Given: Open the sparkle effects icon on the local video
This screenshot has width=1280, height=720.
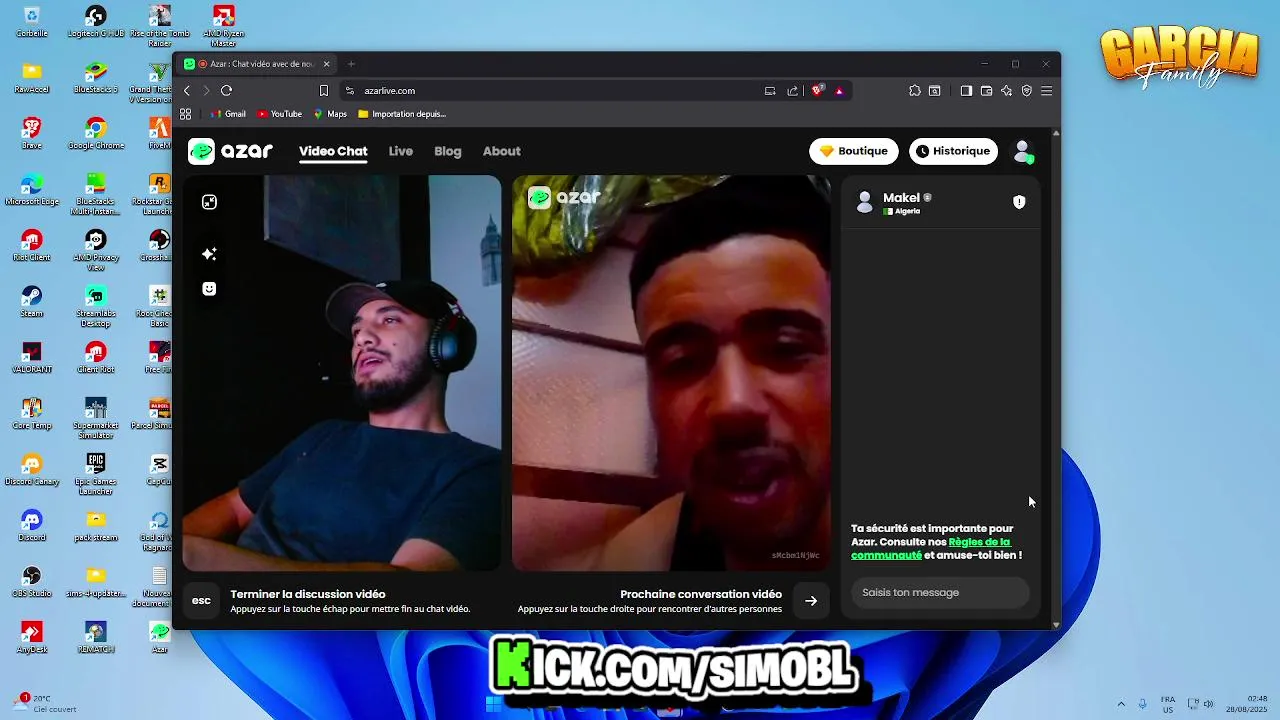Looking at the screenshot, I should tap(209, 254).
